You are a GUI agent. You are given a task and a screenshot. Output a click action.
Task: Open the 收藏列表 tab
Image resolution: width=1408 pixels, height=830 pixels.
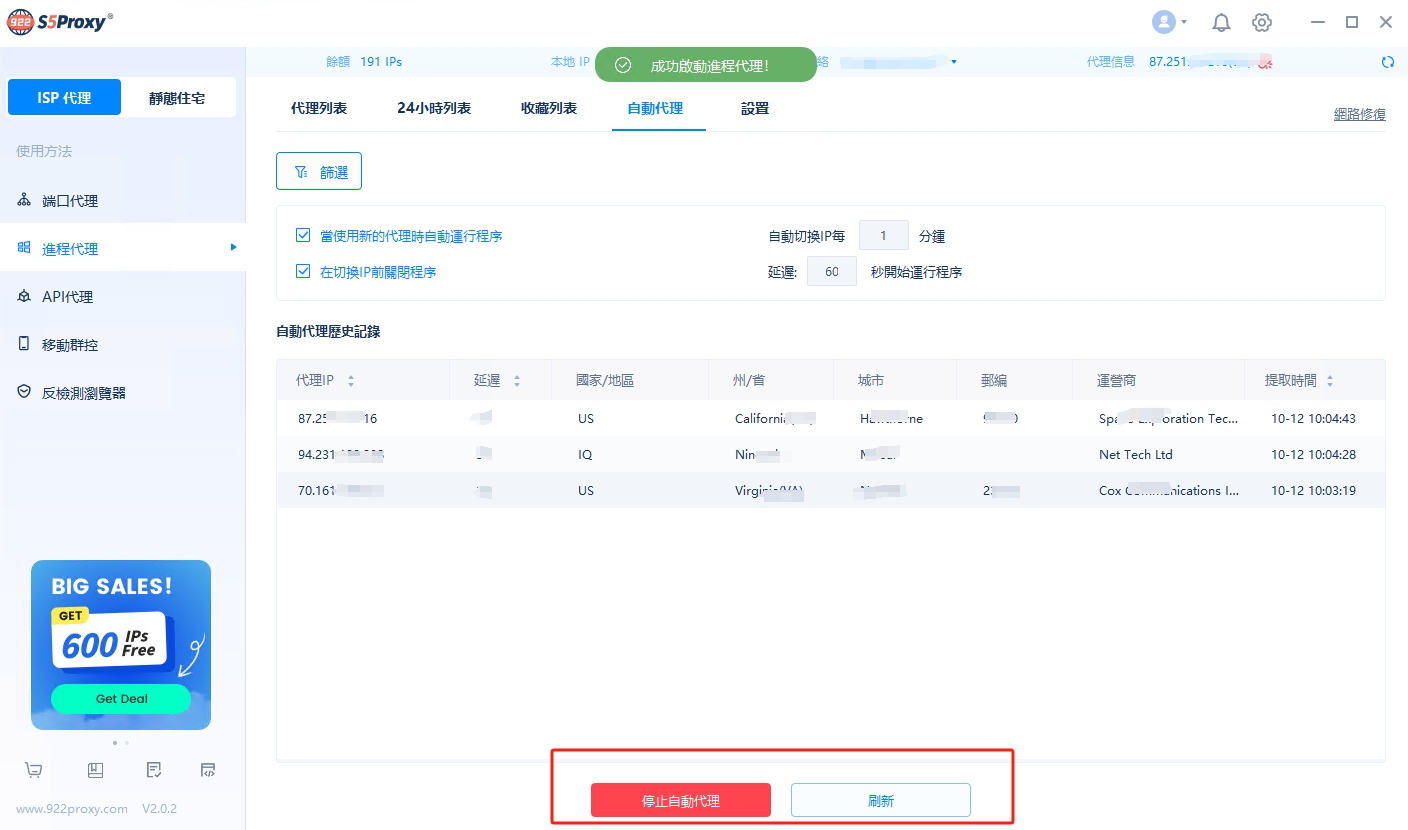(x=549, y=108)
